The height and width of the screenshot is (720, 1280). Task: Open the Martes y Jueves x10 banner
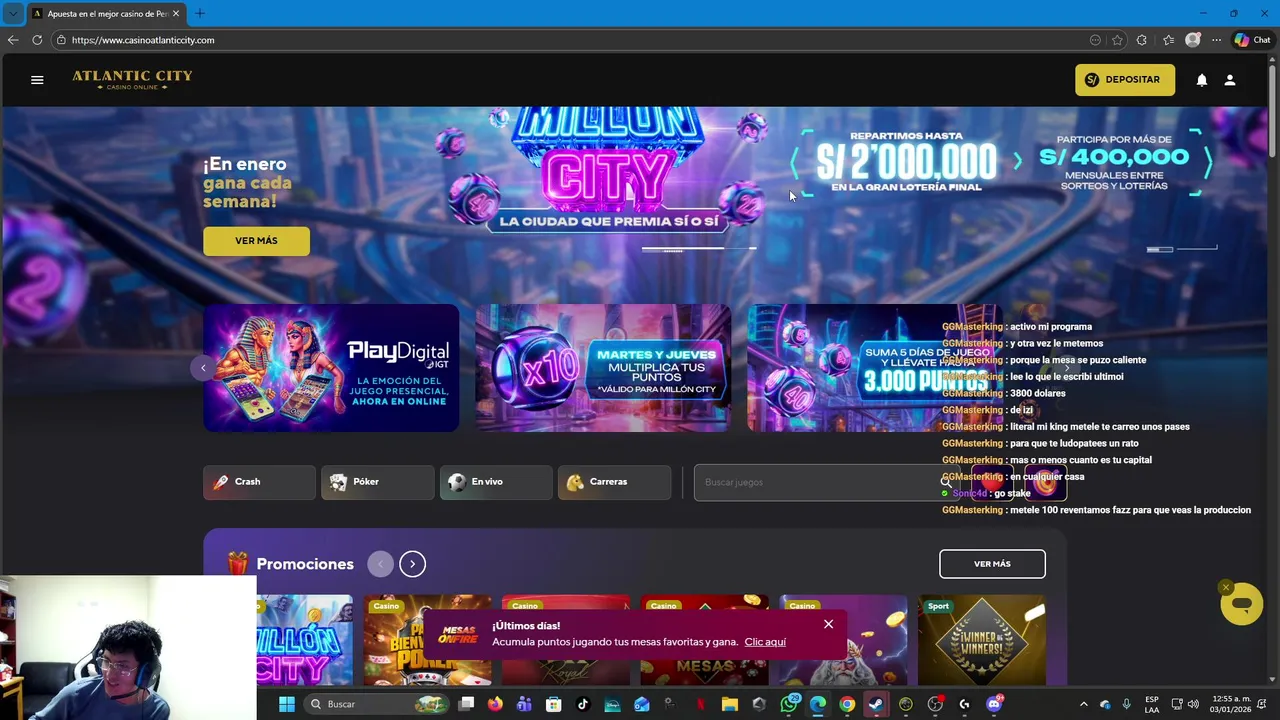[x=603, y=368]
